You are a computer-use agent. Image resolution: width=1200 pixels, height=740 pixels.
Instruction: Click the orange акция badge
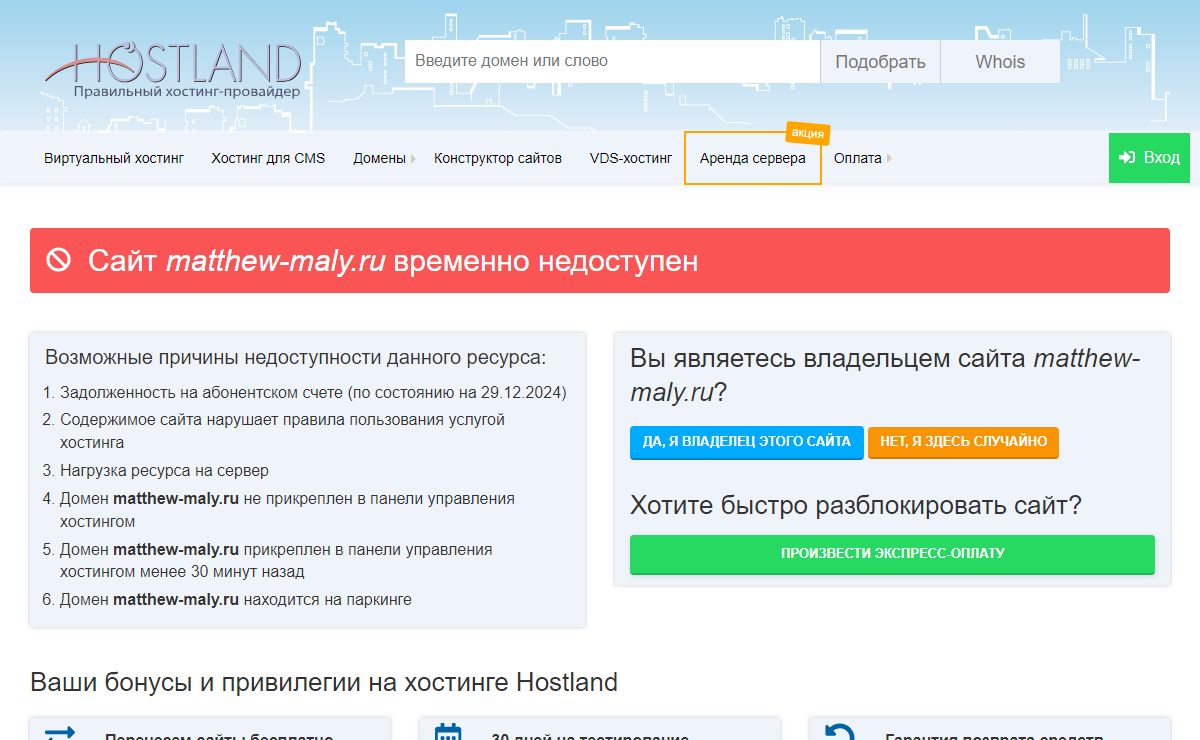pos(807,133)
